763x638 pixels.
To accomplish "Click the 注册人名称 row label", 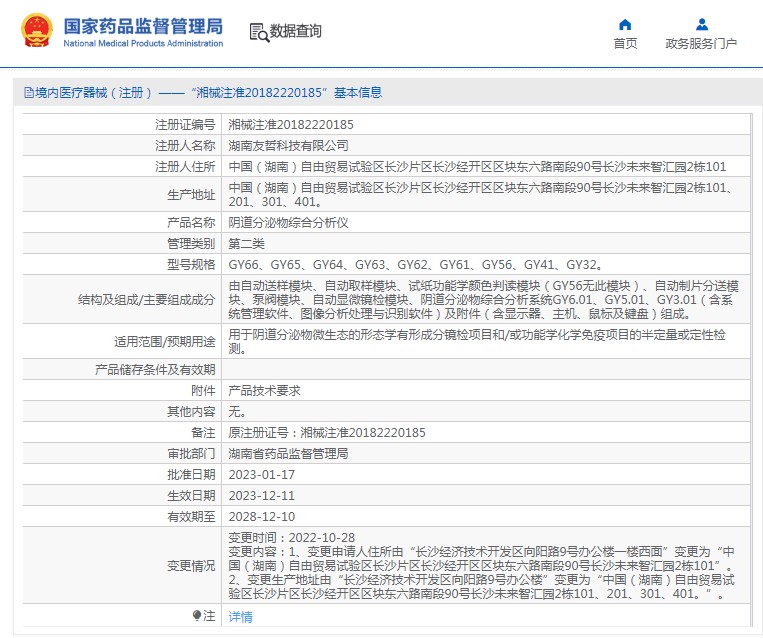I will coord(185,146).
